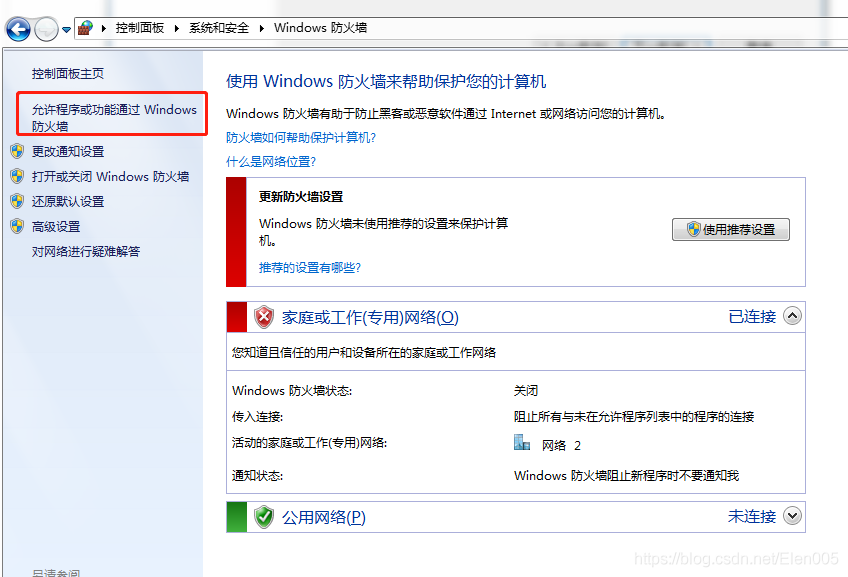The width and height of the screenshot is (848, 577).
Task: Click 网络 2 network name
Action: pyautogui.click(x=561, y=445)
